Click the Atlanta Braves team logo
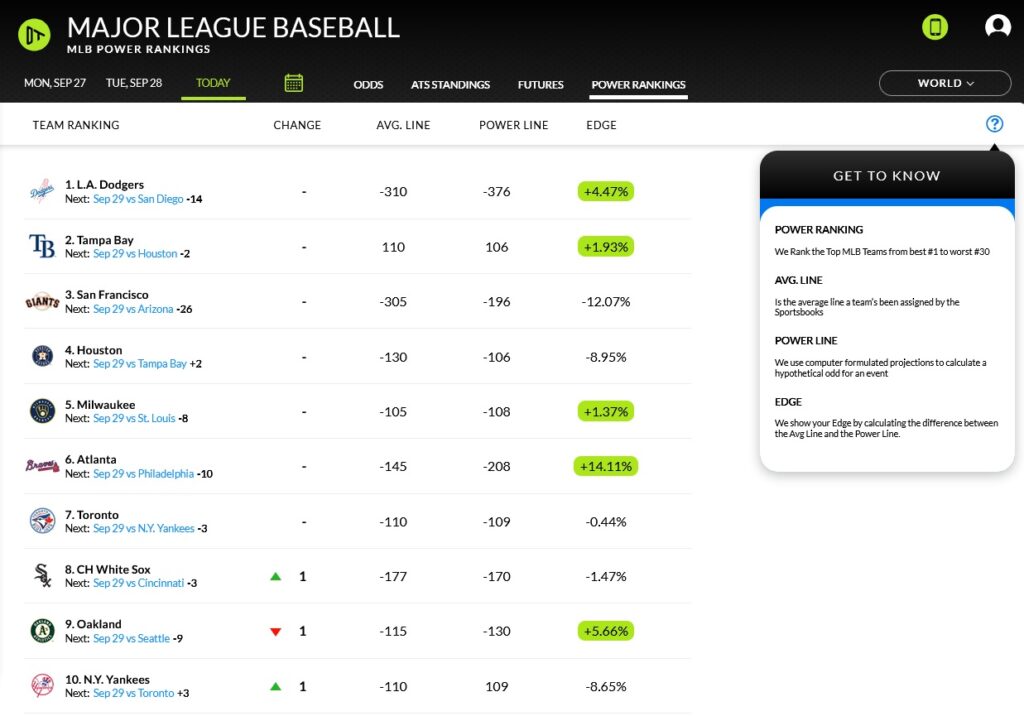1024x716 pixels. pos(42,466)
